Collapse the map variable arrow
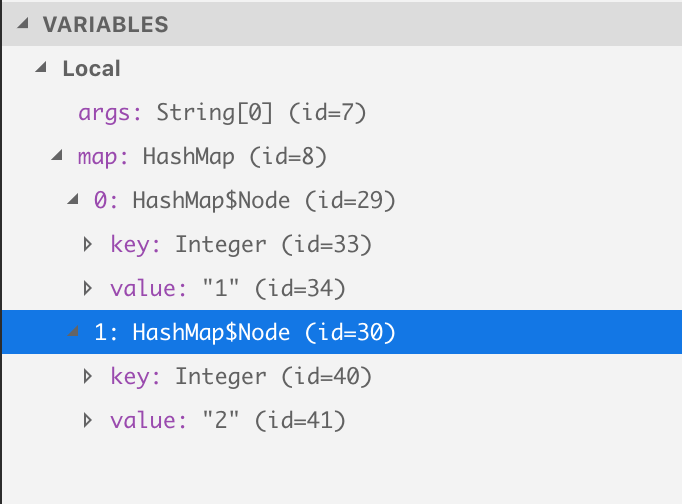This screenshot has width=682, height=504. [x=56, y=157]
